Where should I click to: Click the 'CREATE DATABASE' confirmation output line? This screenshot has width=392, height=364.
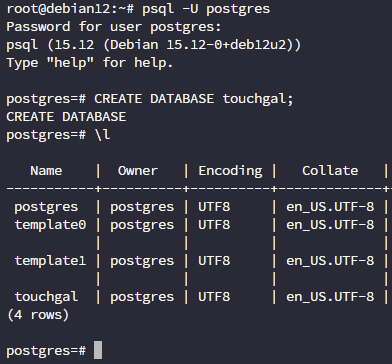coord(66,117)
